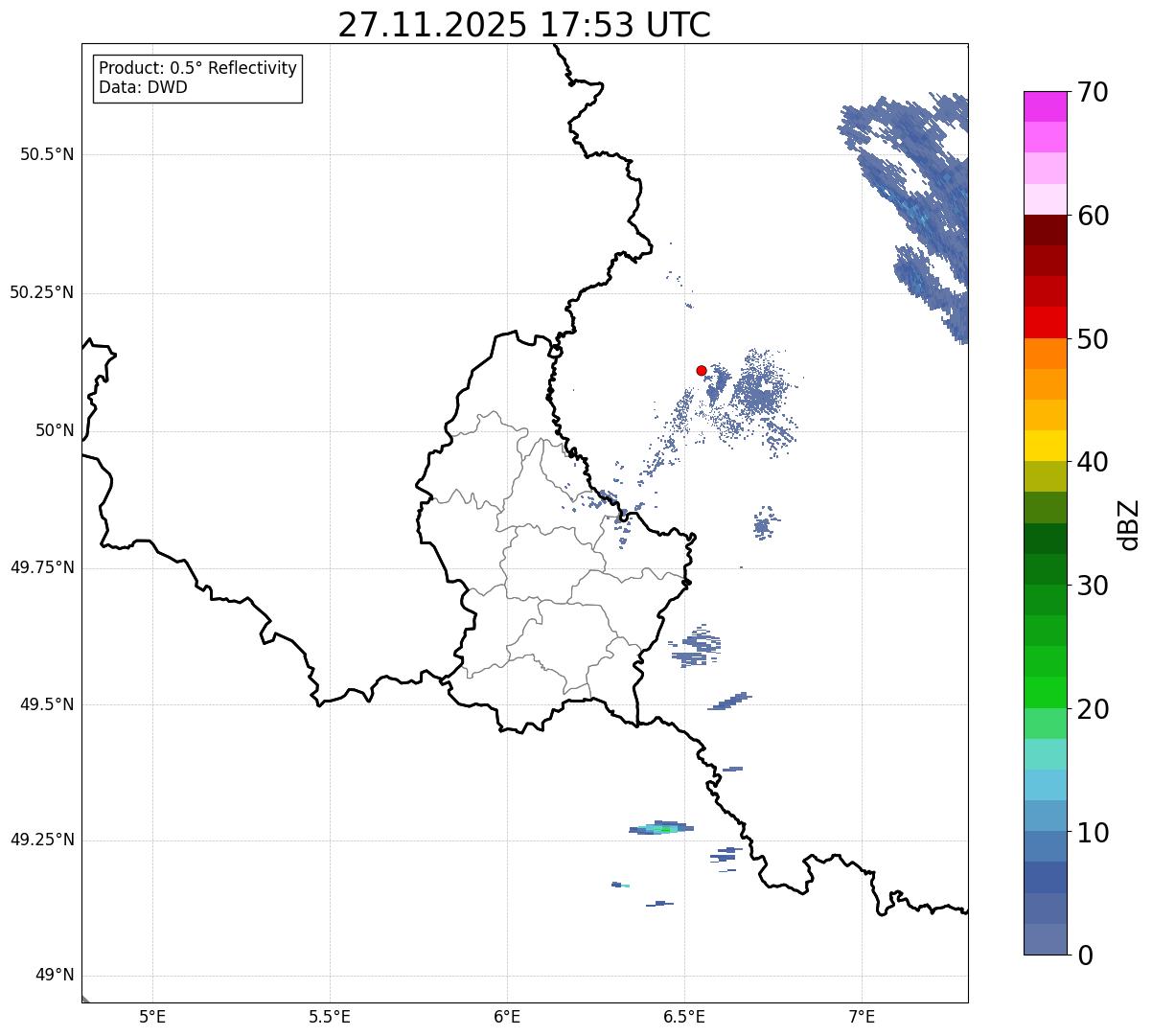Click the yellow colorbar segment above 40
This screenshot has height=1036, width=1152.
click(x=1046, y=446)
